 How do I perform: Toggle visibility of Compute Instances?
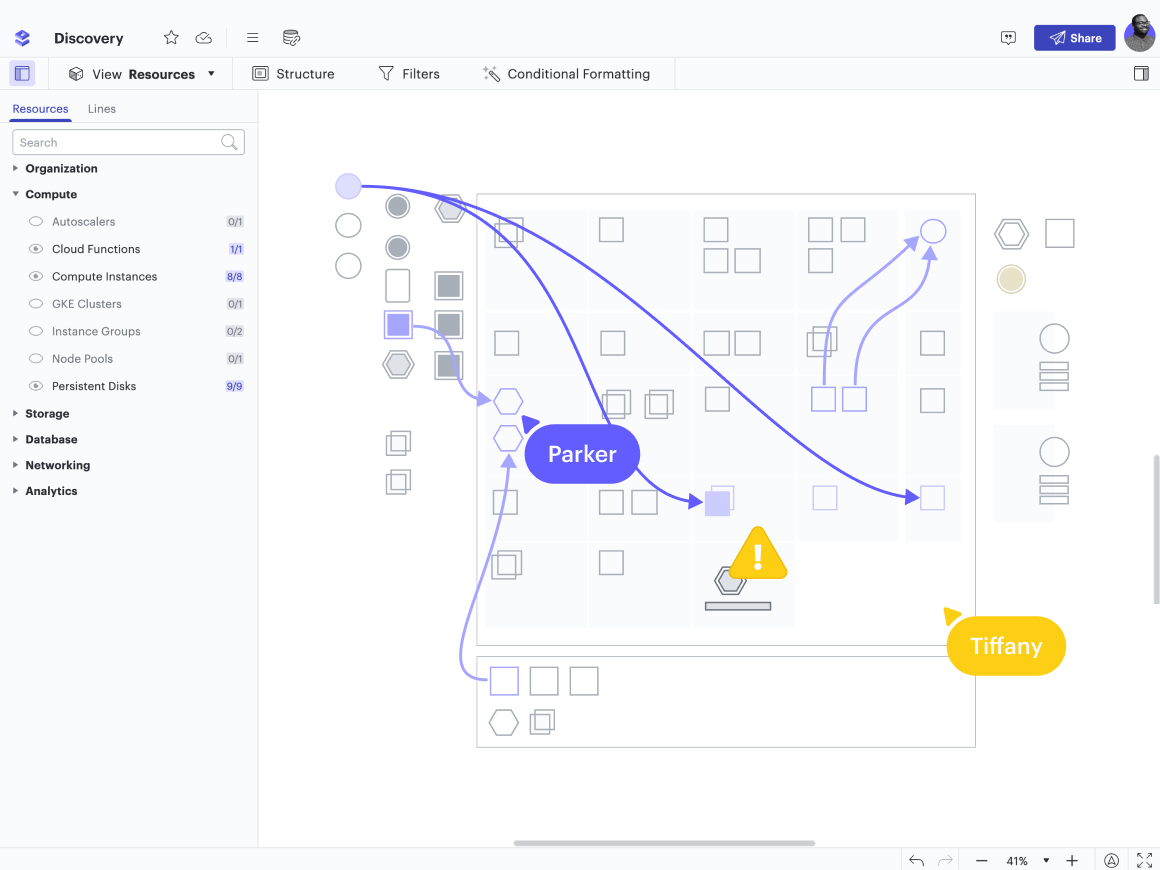point(36,276)
